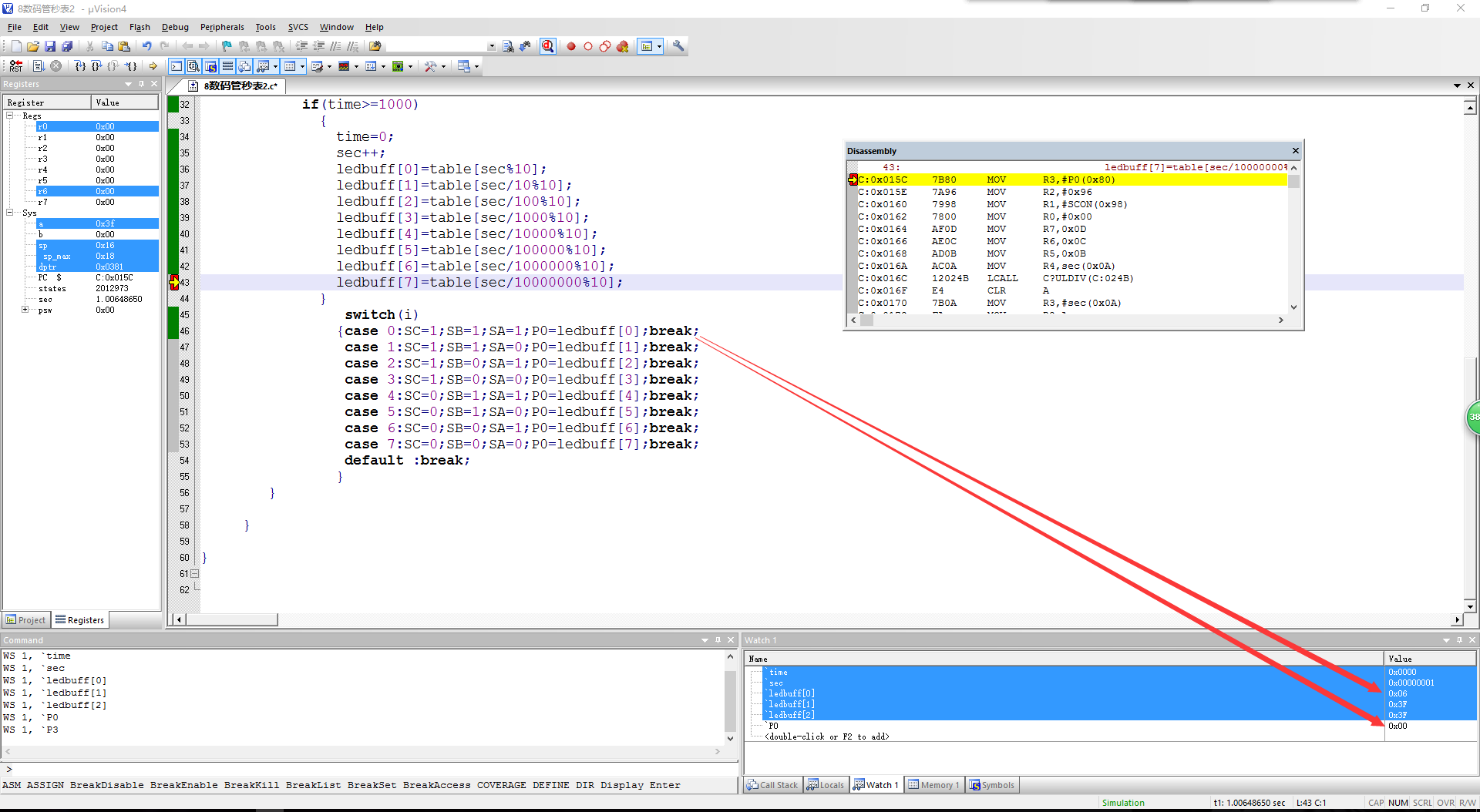Image resolution: width=1480 pixels, height=812 pixels.
Task: Open the Peripherals menu
Action: tap(222, 27)
